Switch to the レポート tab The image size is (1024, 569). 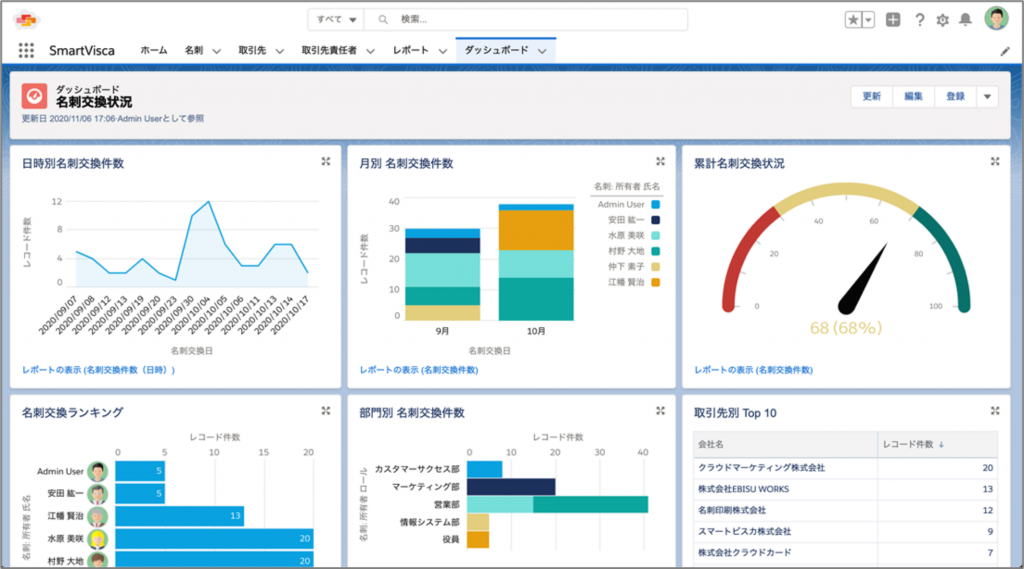pos(410,50)
